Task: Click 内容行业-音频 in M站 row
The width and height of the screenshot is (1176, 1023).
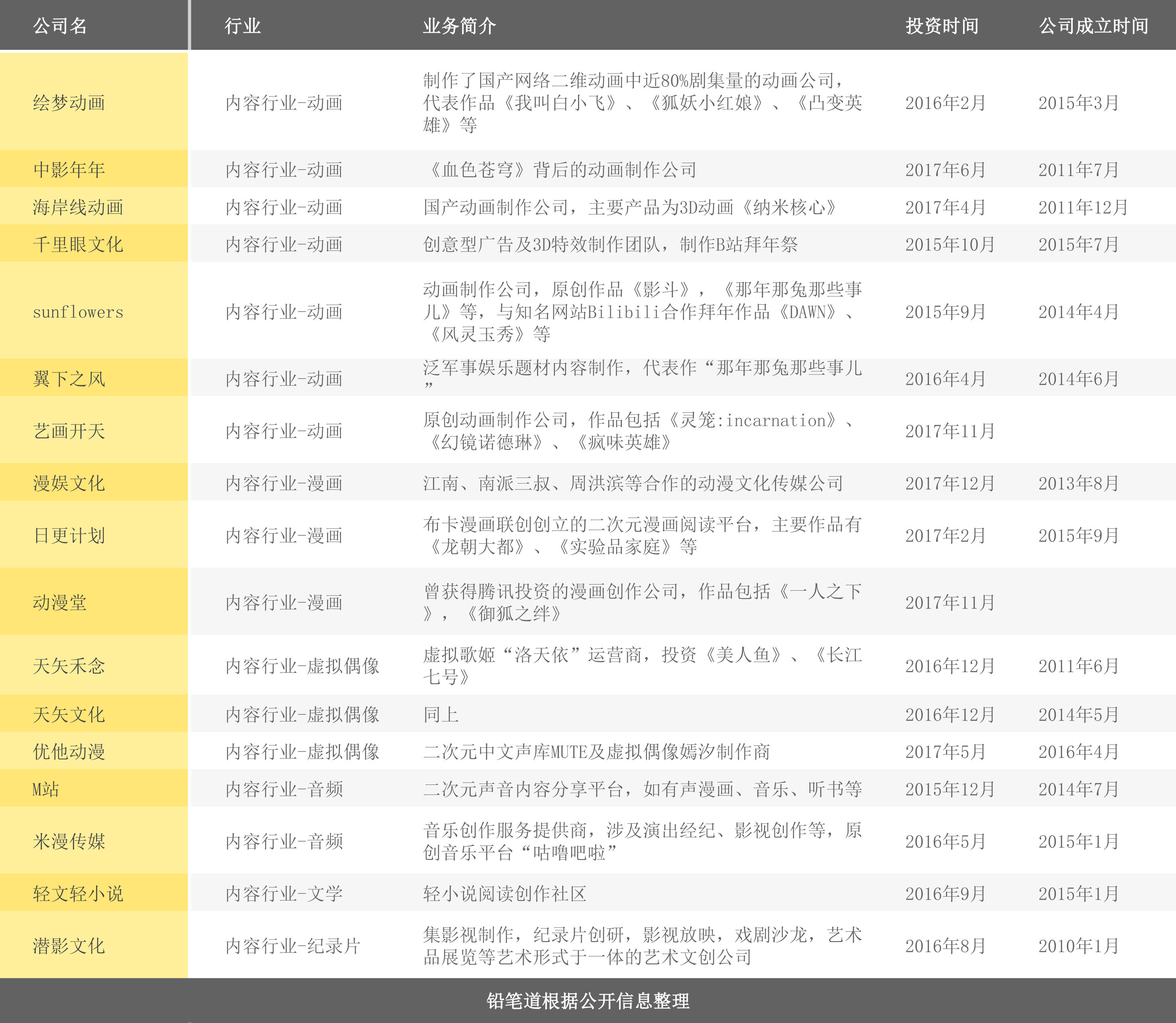Action: point(284,789)
